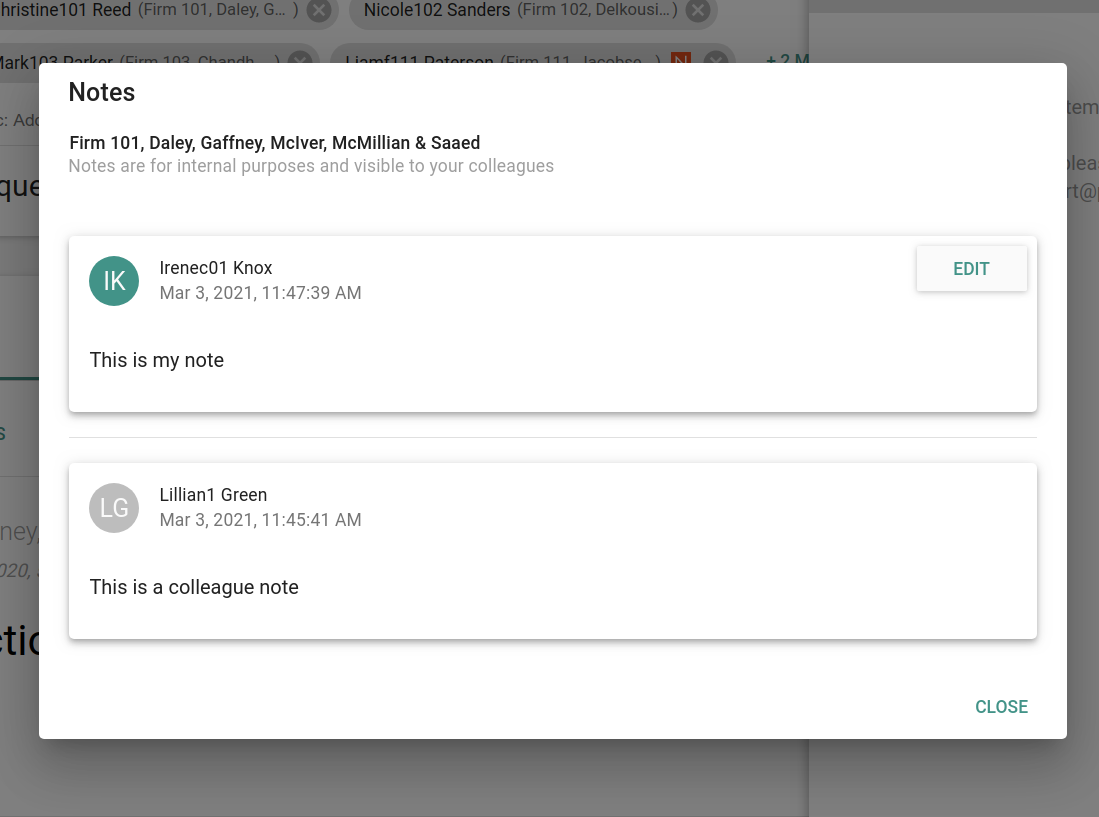
Task: Click the IK avatar icon
Action: (114, 281)
